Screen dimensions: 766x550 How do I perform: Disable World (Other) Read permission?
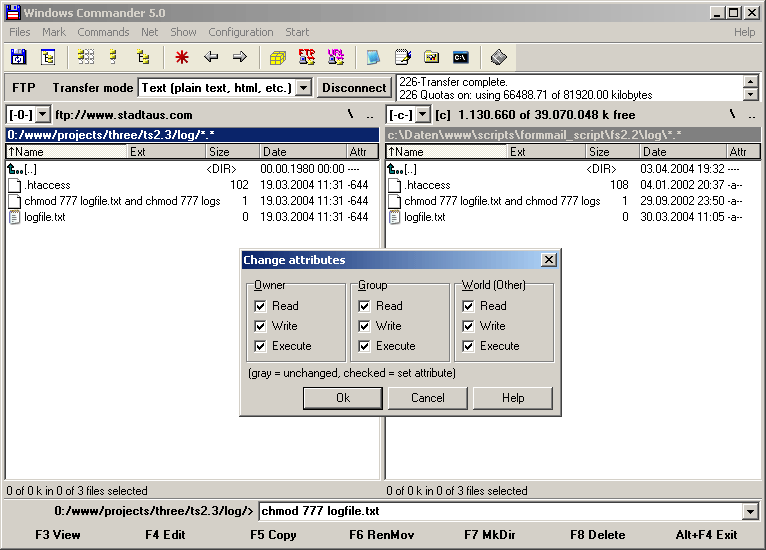[468, 306]
